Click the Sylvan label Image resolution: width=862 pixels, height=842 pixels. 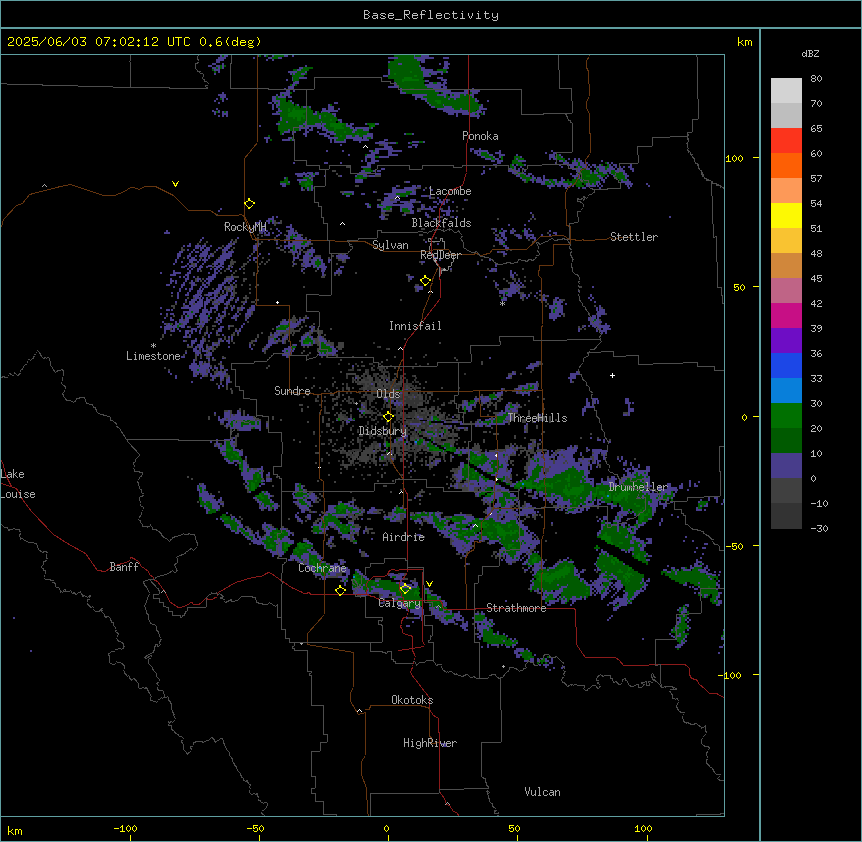pyautogui.click(x=390, y=245)
